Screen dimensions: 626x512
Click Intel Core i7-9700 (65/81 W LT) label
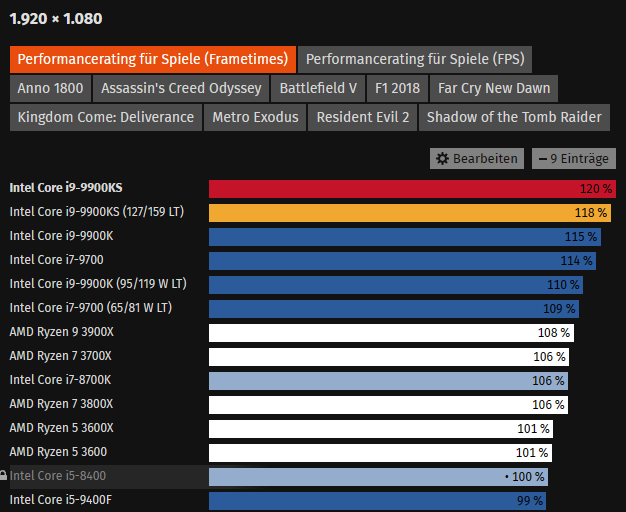pyautogui.click(x=91, y=308)
